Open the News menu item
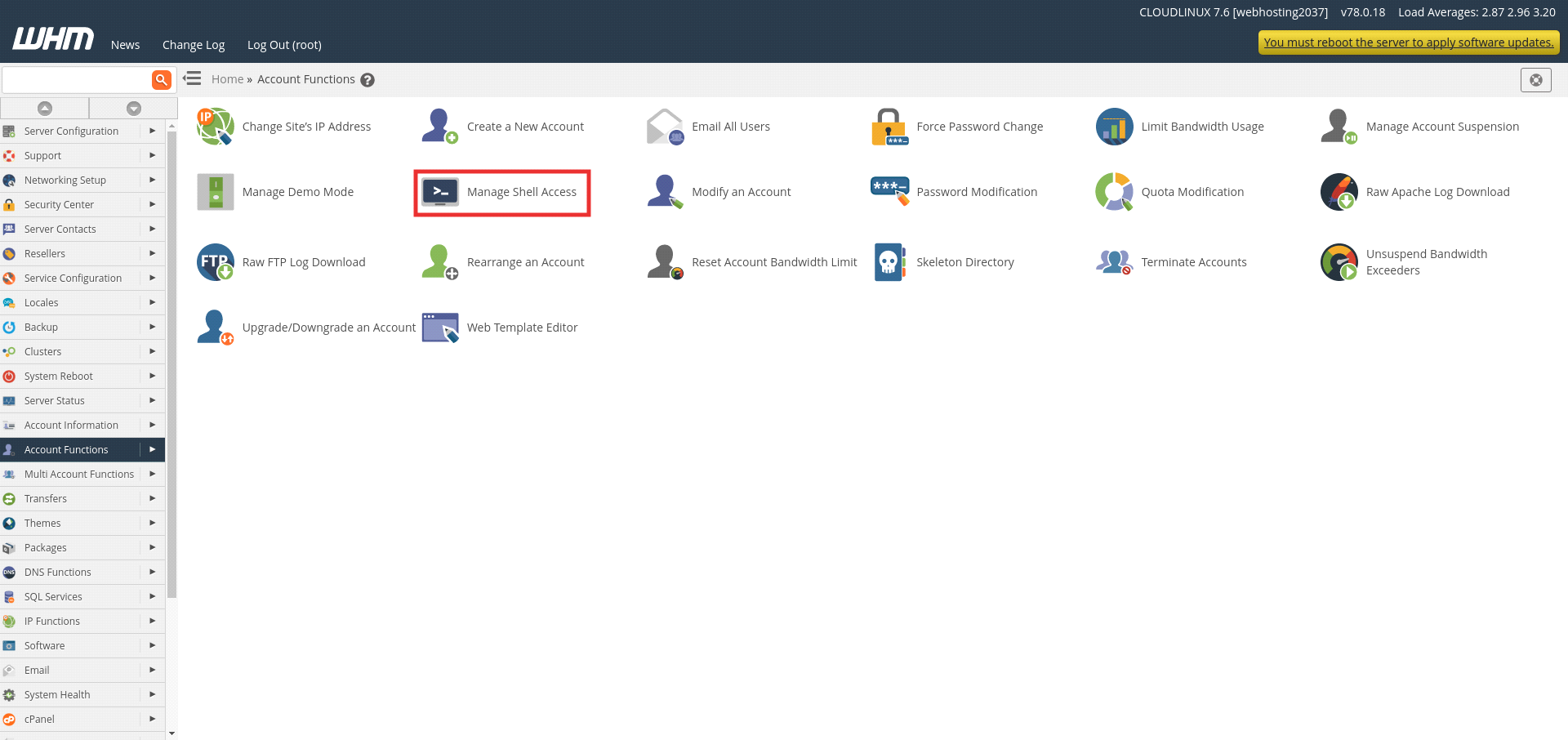 (x=125, y=45)
